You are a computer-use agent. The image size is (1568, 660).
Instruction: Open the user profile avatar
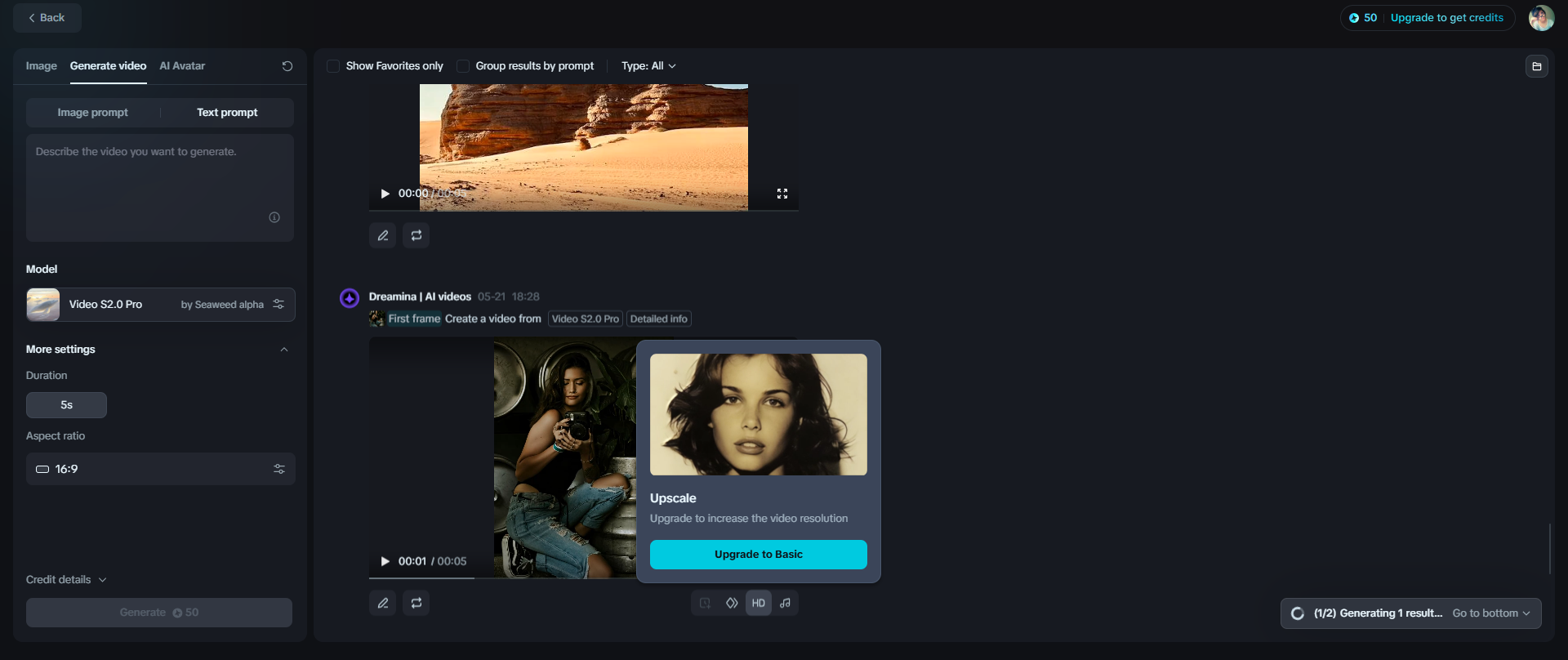(1541, 18)
